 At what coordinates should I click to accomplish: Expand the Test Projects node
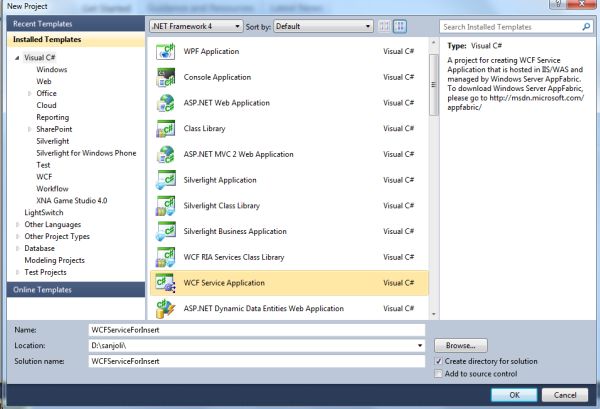(x=17, y=272)
